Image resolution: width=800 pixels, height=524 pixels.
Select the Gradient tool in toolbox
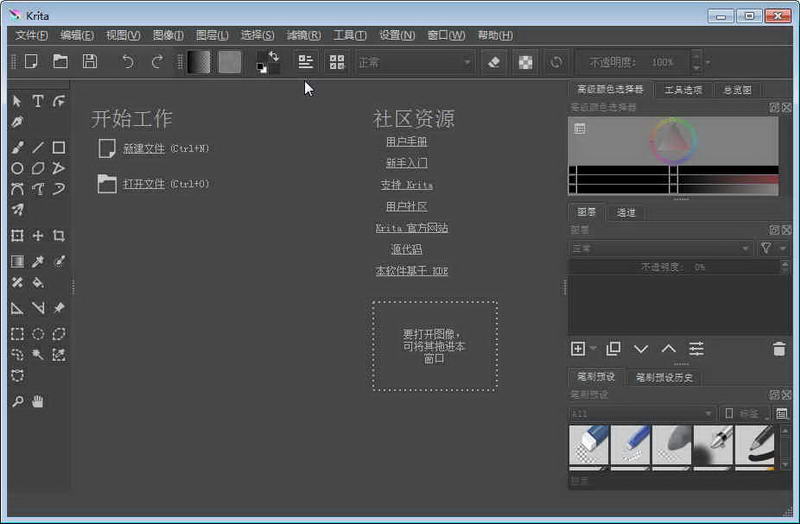17,261
